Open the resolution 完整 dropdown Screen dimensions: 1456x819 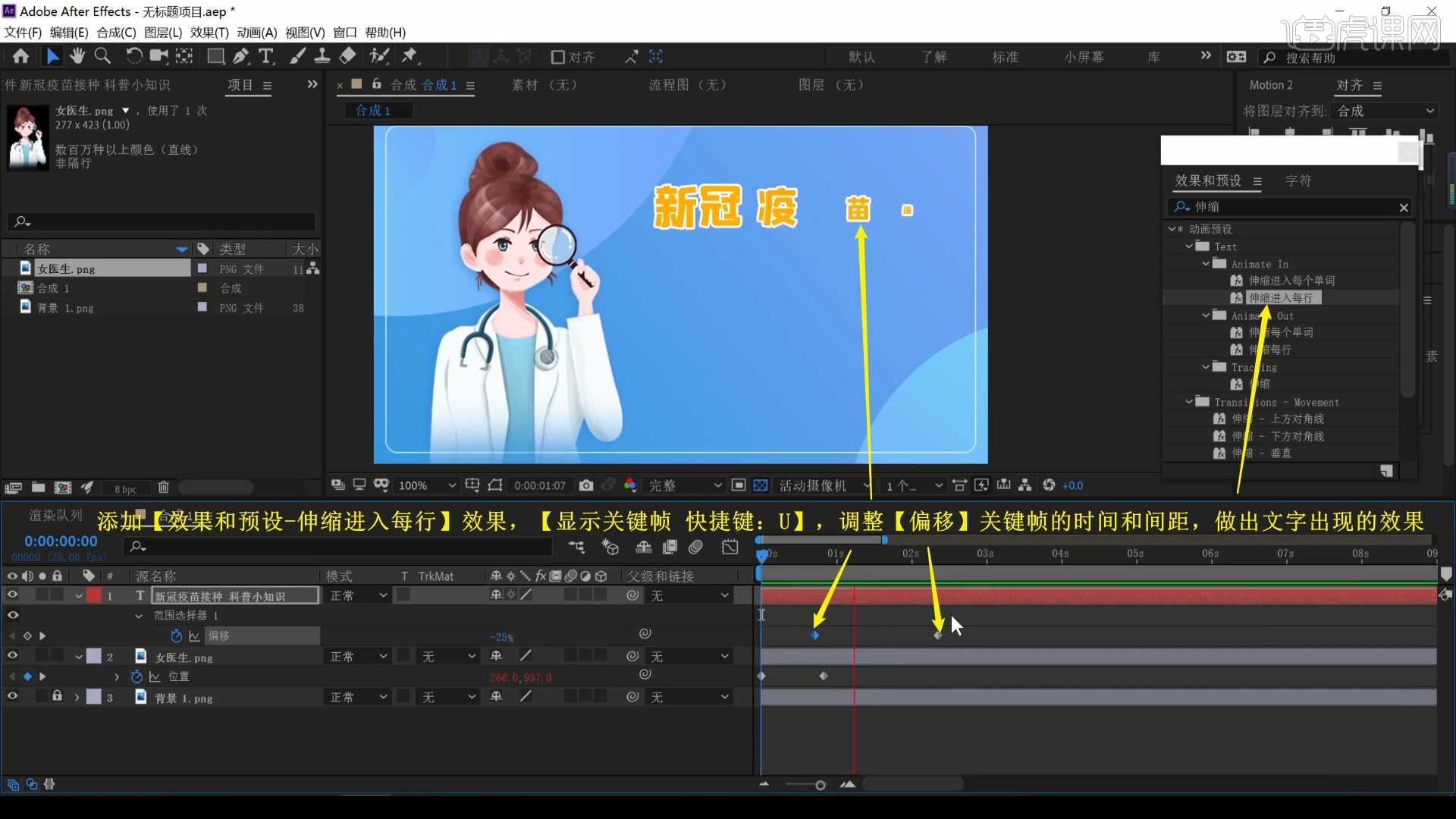(685, 485)
